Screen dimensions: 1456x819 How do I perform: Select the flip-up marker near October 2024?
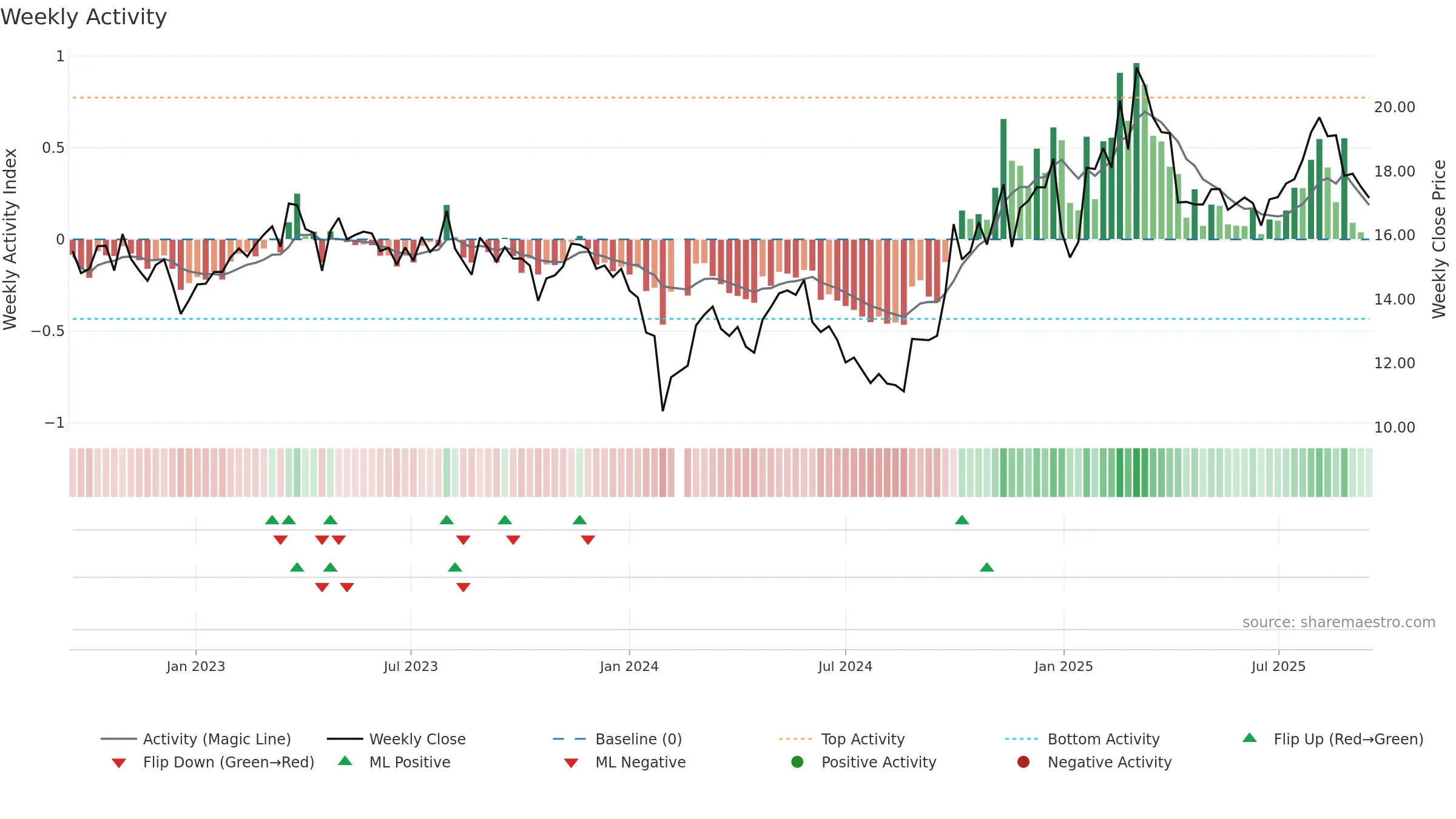pos(962,520)
